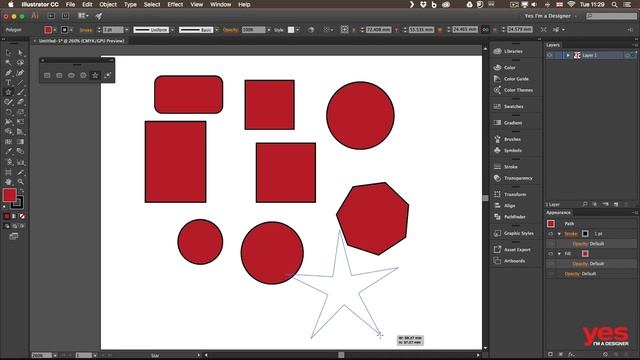Viewport: 640px width, 360px height.
Task: Swap fill and stroke colors
Action: pos(21,191)
